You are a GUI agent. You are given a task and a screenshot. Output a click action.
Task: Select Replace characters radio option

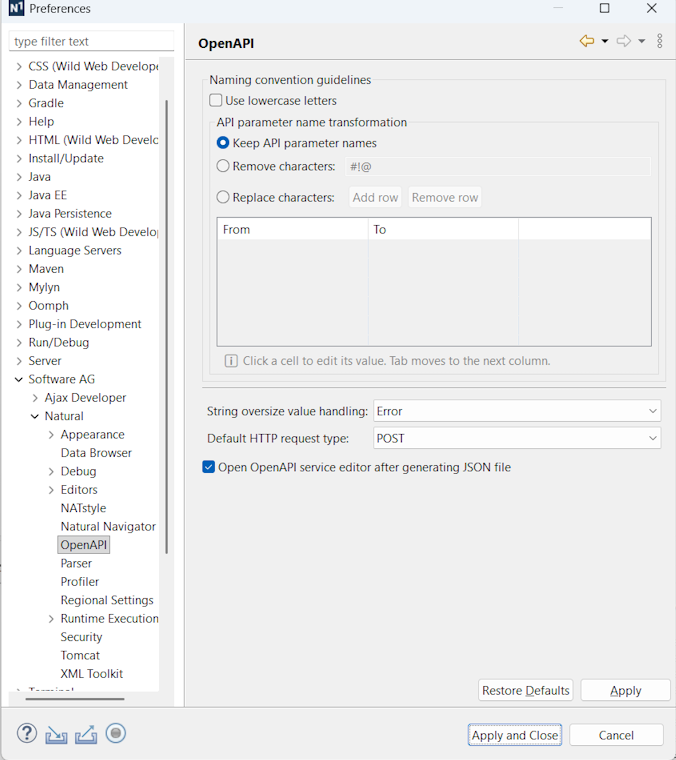[223, 197]
